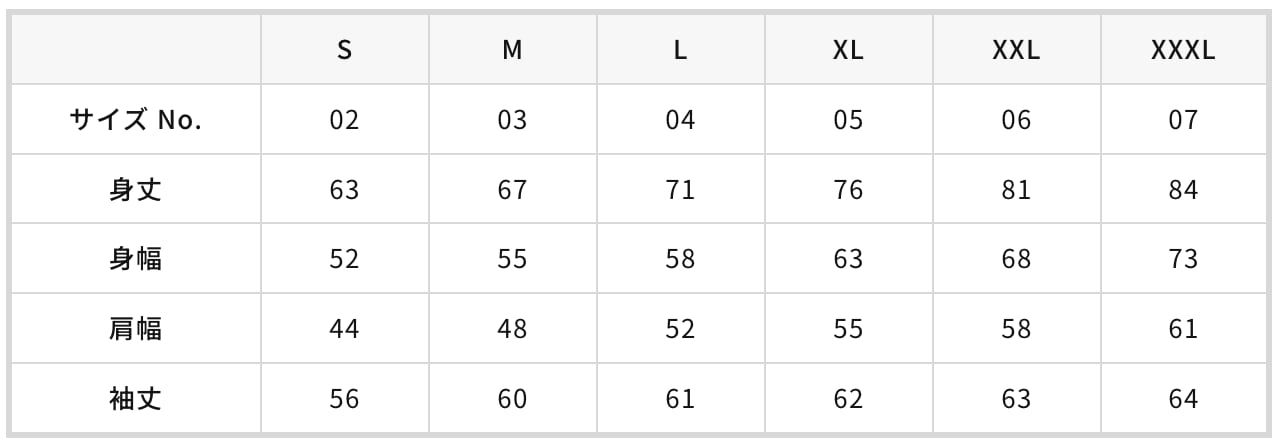Select 肩幅 value 58 for XXL
This screenshot has width=1280, height=444.
coord(1016,329)
